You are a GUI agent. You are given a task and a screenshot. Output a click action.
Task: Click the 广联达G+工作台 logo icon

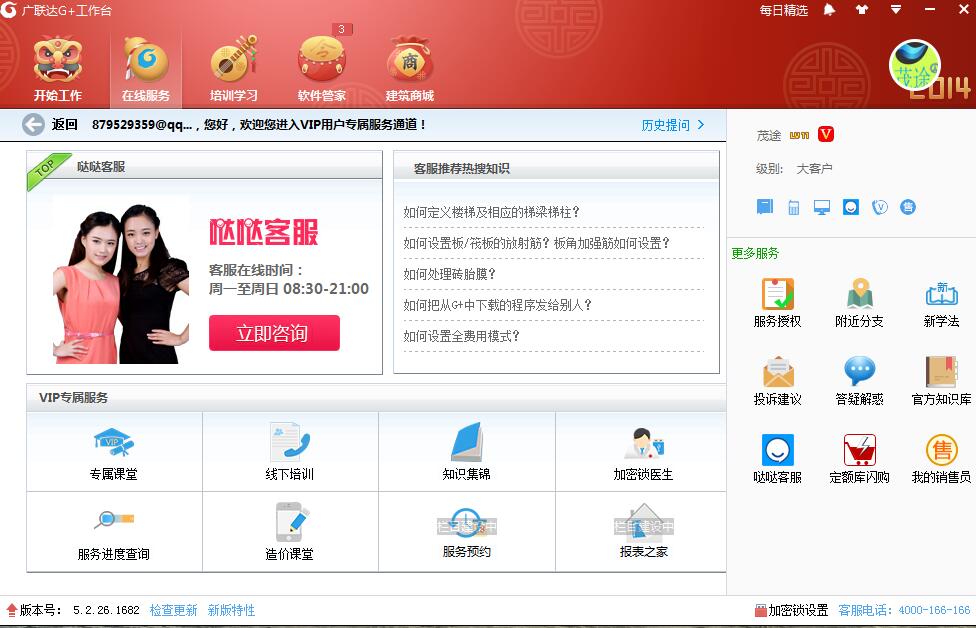8,10
